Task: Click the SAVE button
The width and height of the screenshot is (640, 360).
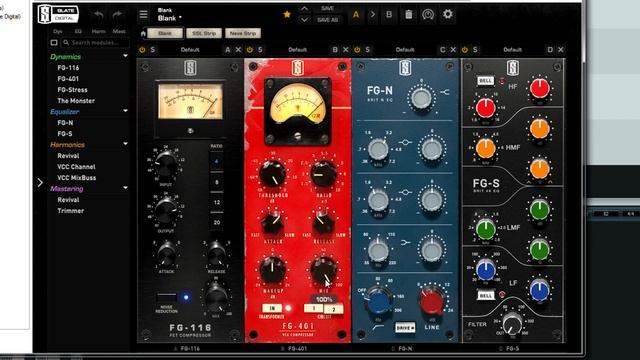Action: [x=327, y=9]
